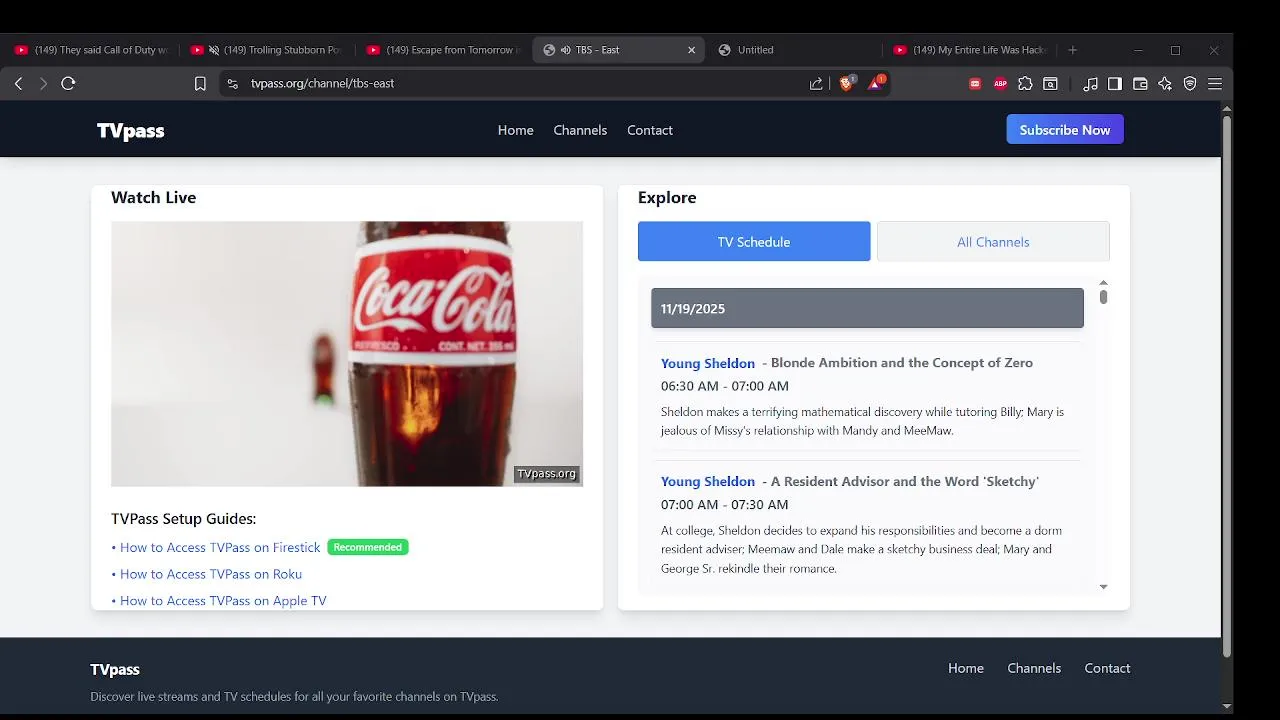Click the 'Explore' heading
The image size is (1280, 720).
point(667,198)
